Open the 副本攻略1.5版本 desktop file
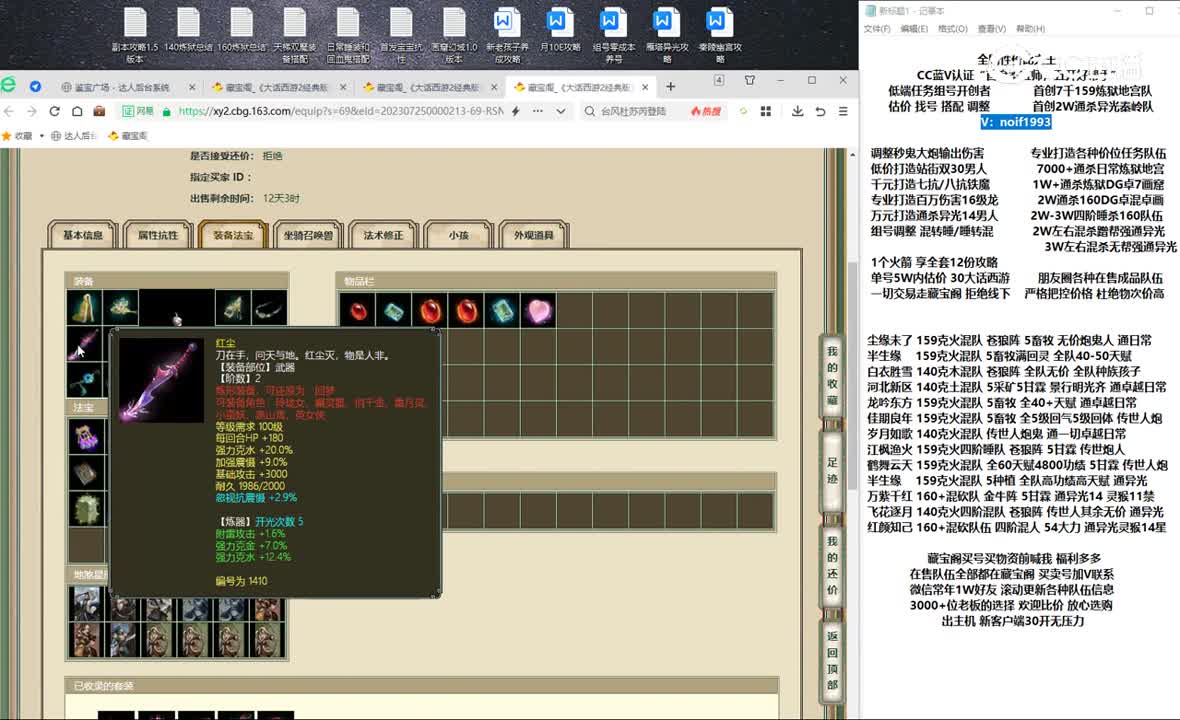Image resolution: width=1180 pixels, height=720 pixels. pos(135,35)
